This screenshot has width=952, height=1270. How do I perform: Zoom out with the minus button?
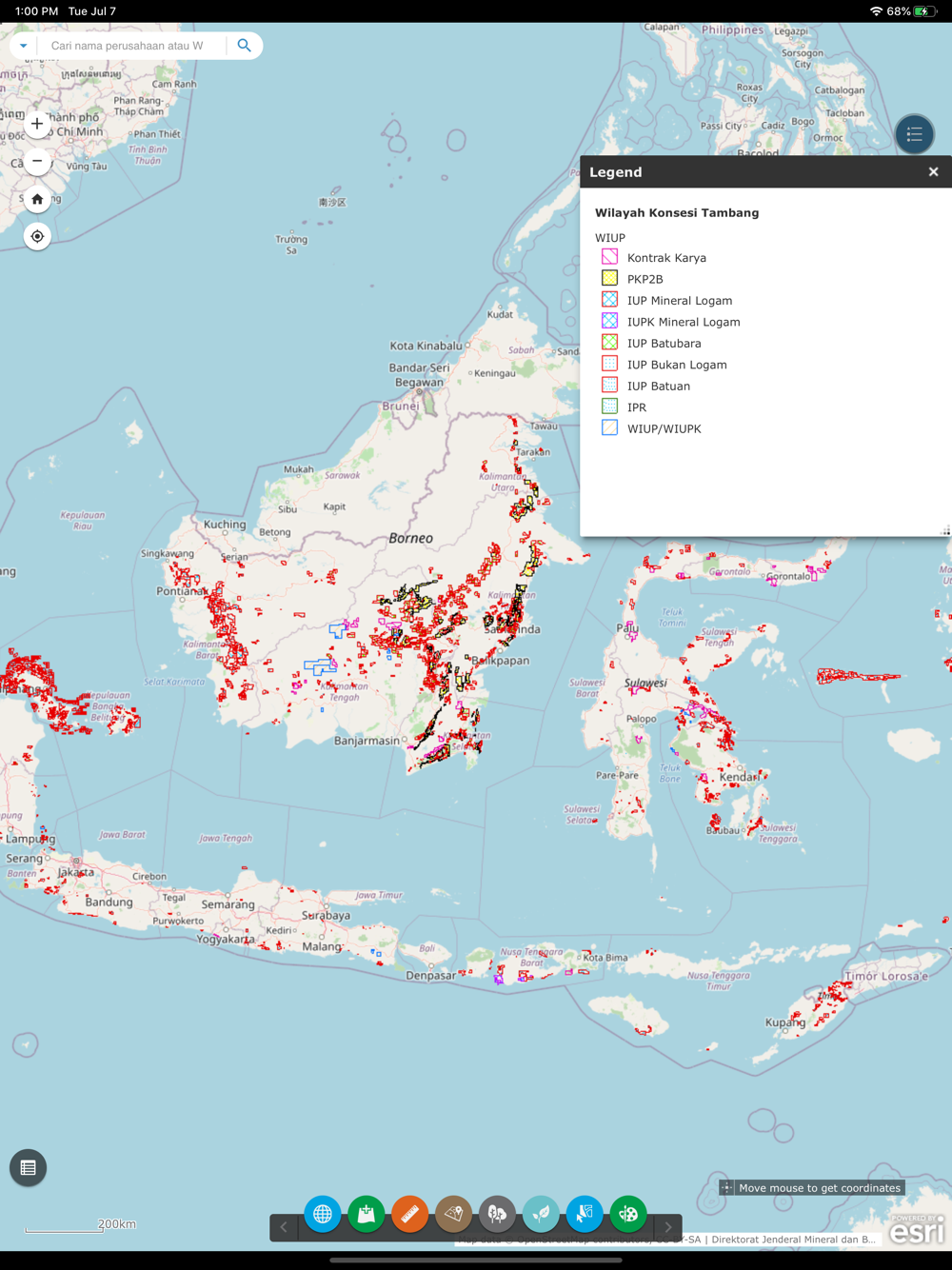37,161
